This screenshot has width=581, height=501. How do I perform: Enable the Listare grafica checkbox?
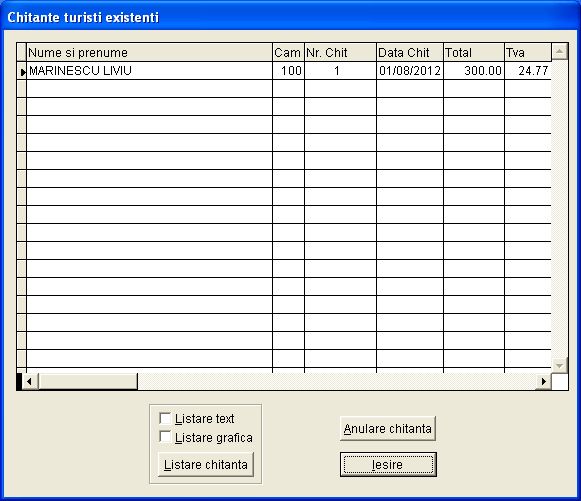pyautogui.click(x=165, y=437)
